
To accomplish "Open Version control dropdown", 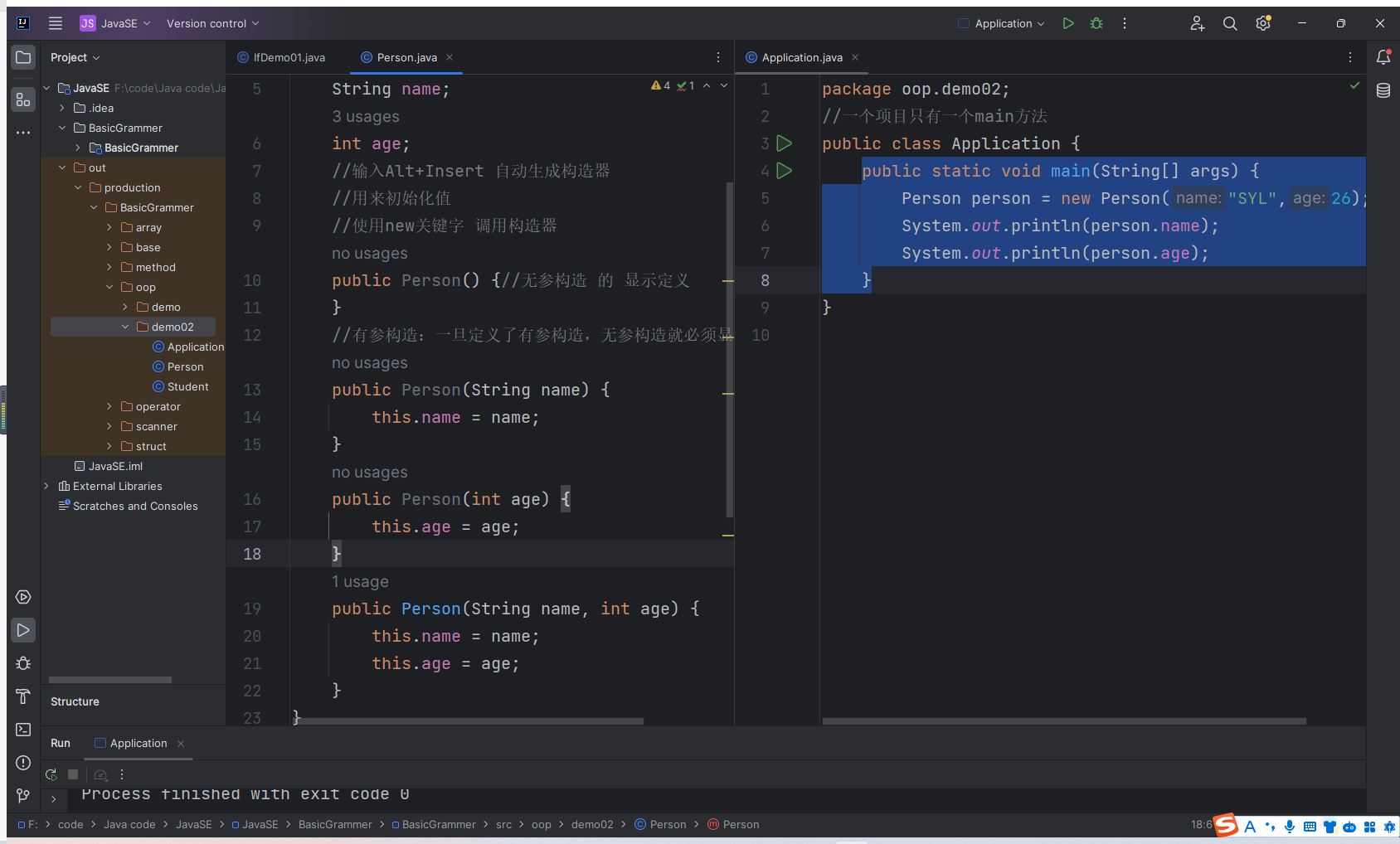I will [213, 23].
